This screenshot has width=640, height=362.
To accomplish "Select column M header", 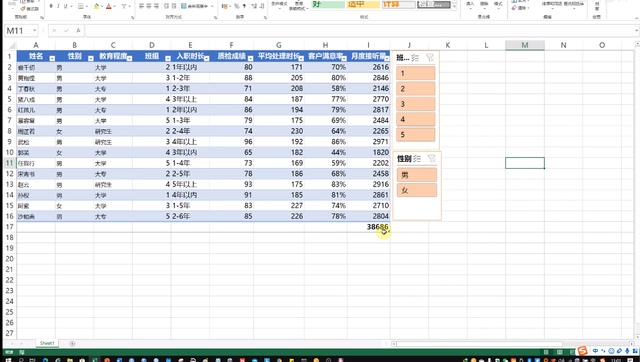I will tap(524, 45).
